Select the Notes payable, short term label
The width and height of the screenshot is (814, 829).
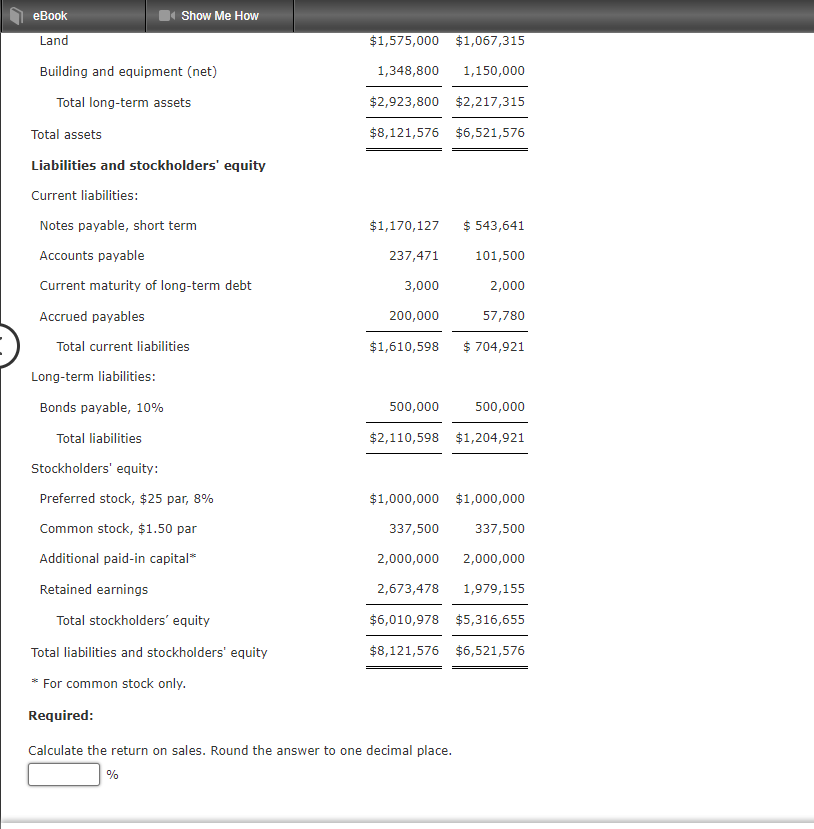tap(118, 225)
